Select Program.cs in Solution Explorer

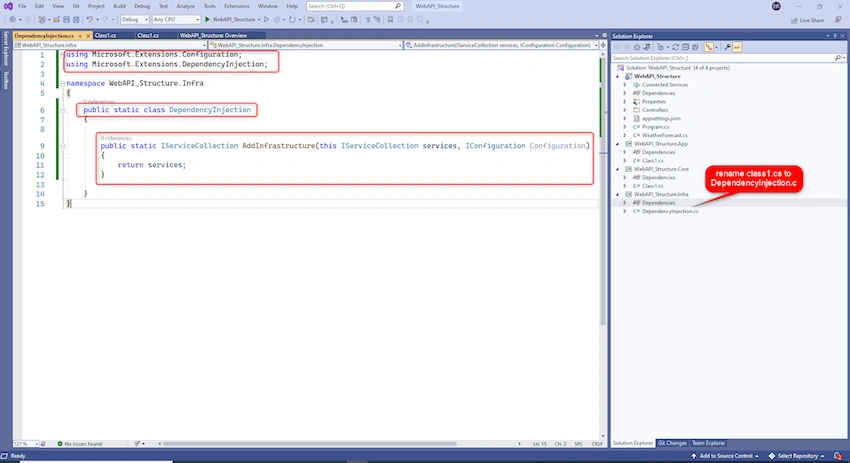point(655,127)
